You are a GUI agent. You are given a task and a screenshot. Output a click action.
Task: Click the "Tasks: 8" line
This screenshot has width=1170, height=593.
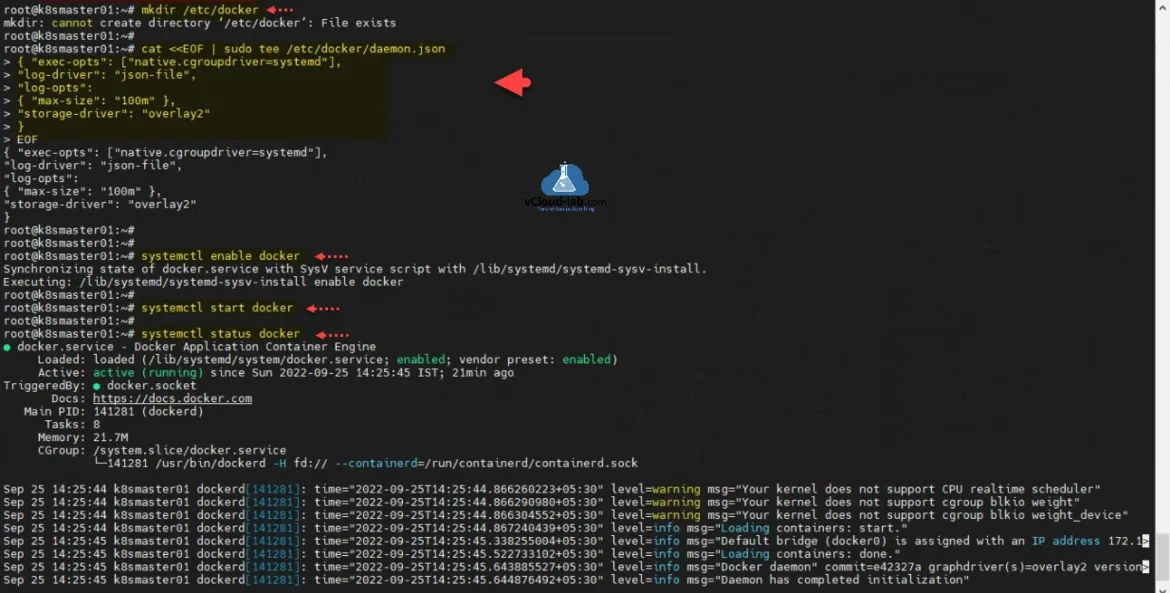(x=72, y=424)
